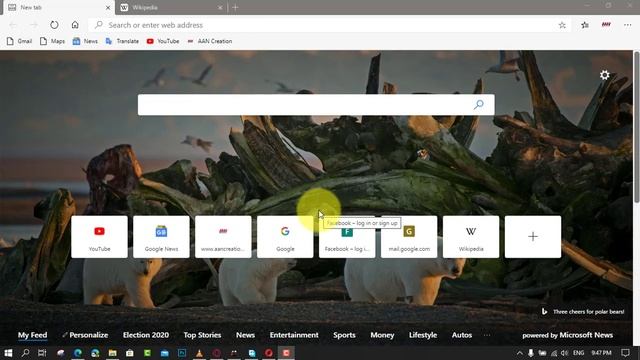The image size is (640, 360).
Task: Open the network icon in system tray
Action: coord(554,353)
